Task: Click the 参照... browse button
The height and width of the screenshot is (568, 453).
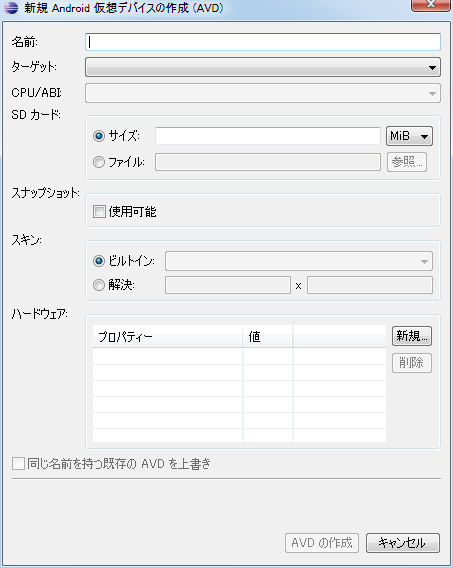Action: pyautogui.click(x=407, y=162)
